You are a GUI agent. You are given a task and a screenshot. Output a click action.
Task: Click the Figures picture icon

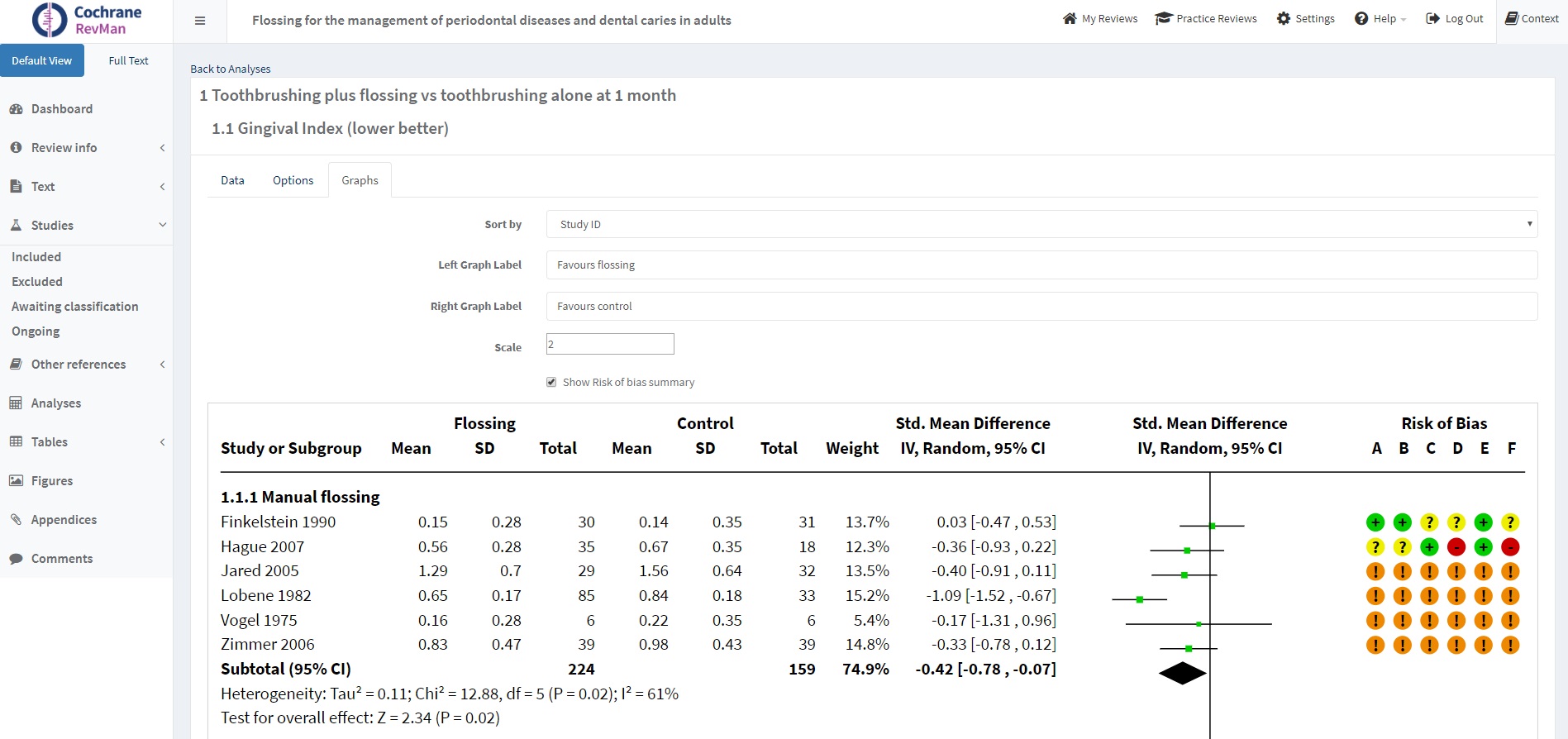tap(16, 481)
